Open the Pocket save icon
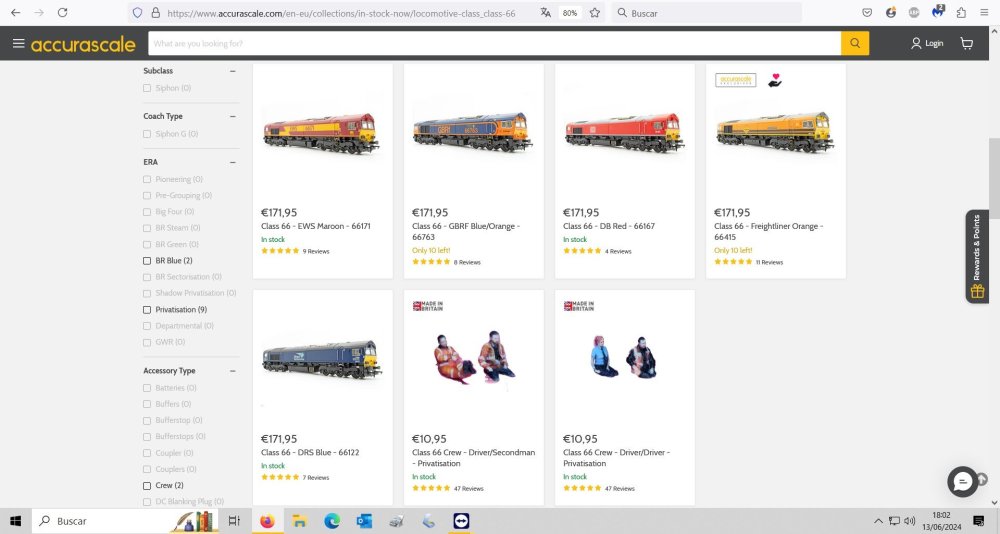This screenshot has width=1000, height=534. pos(867,13)
